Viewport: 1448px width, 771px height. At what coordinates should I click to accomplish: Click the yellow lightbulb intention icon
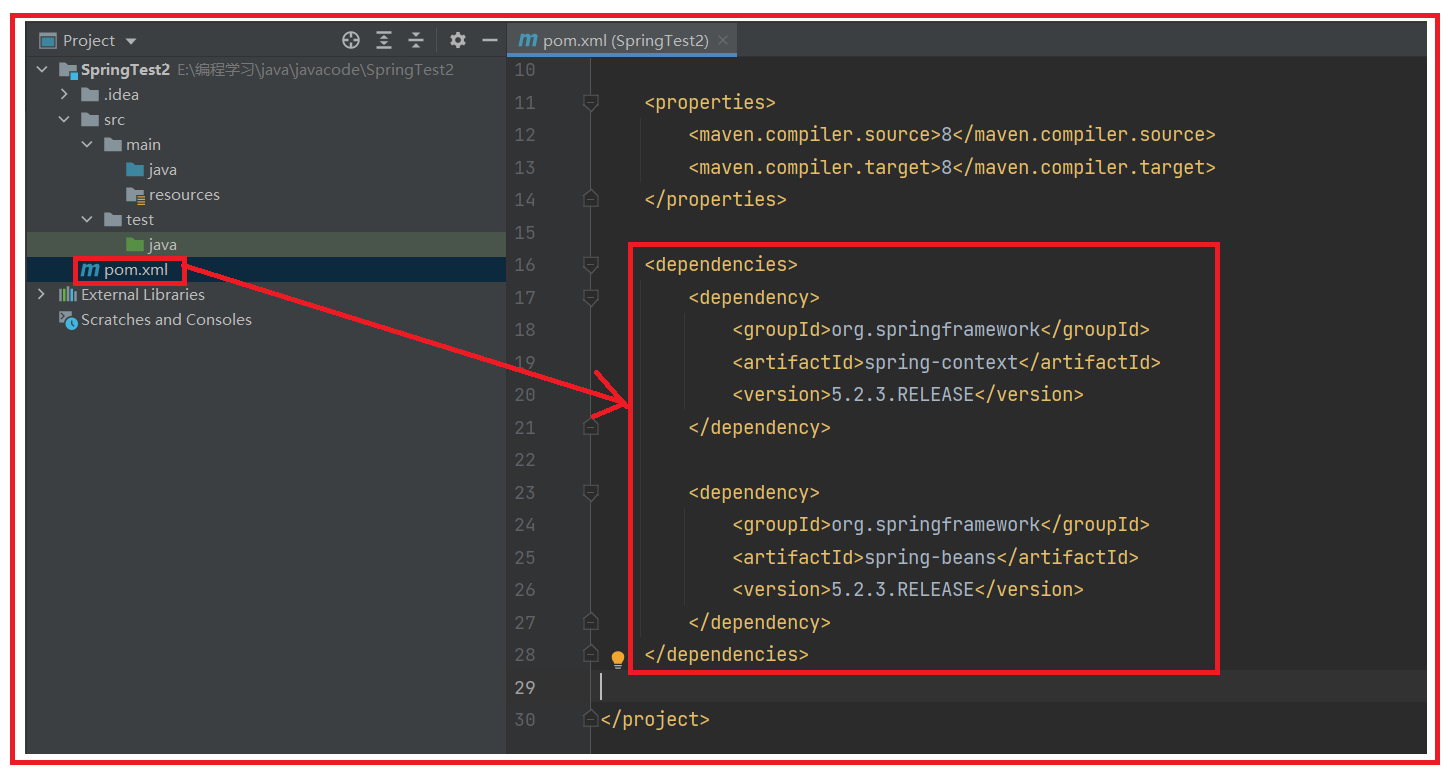tap(618, 659)
